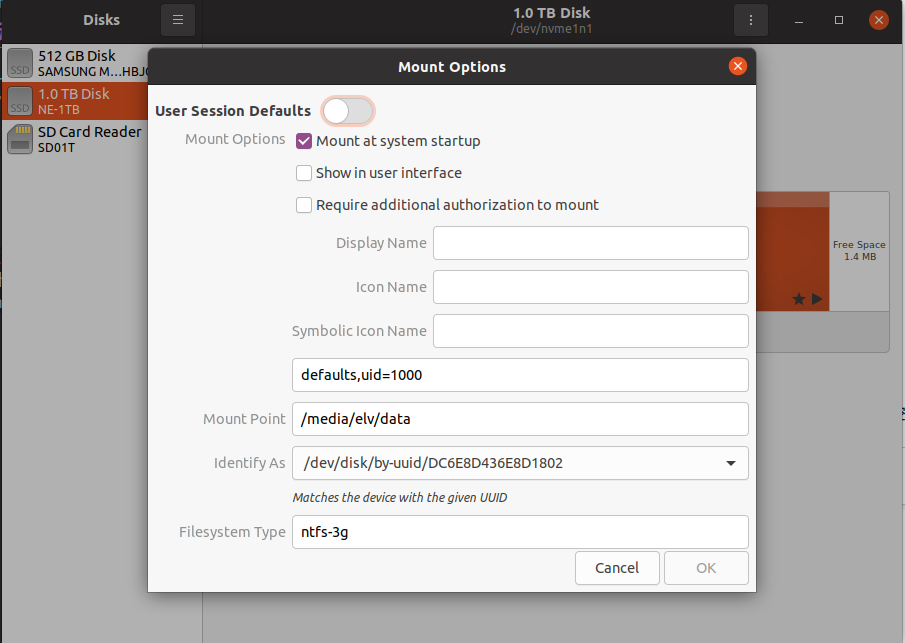Click the 1.0 TB SSD drive icon
The image size is (905, 643).
[20, 101]
